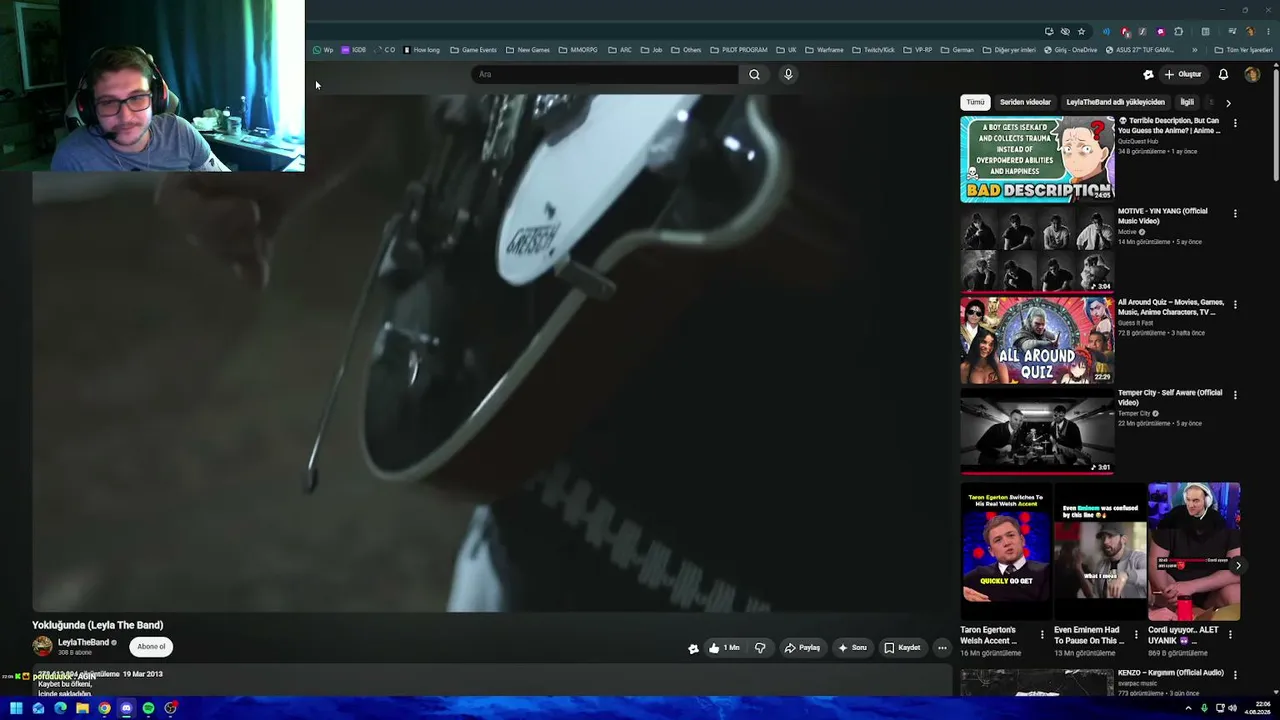Open the LeylaTheBand channel name link
1280x720 pixels.
point(83,643)
